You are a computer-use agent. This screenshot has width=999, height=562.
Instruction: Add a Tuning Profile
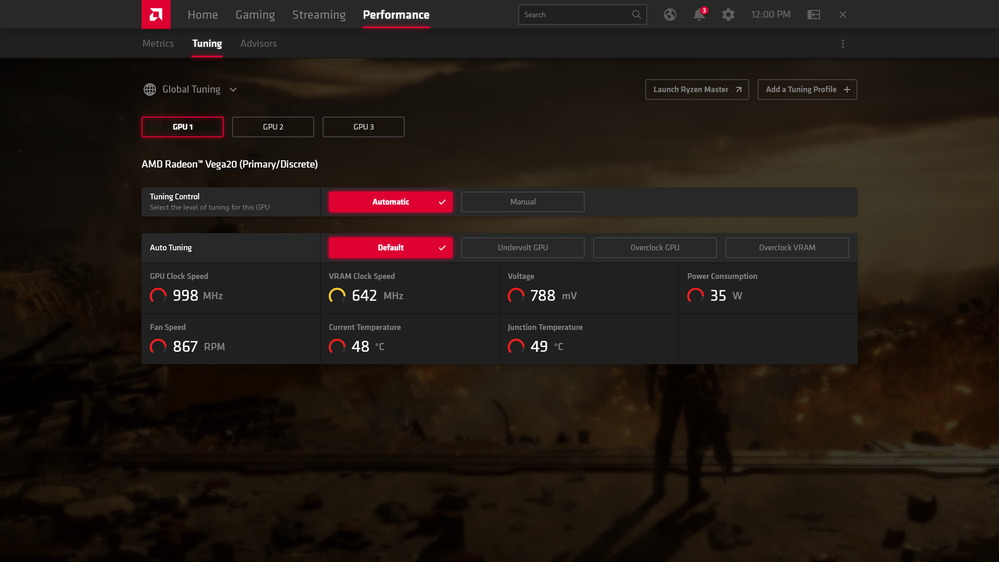pos(807,90)
